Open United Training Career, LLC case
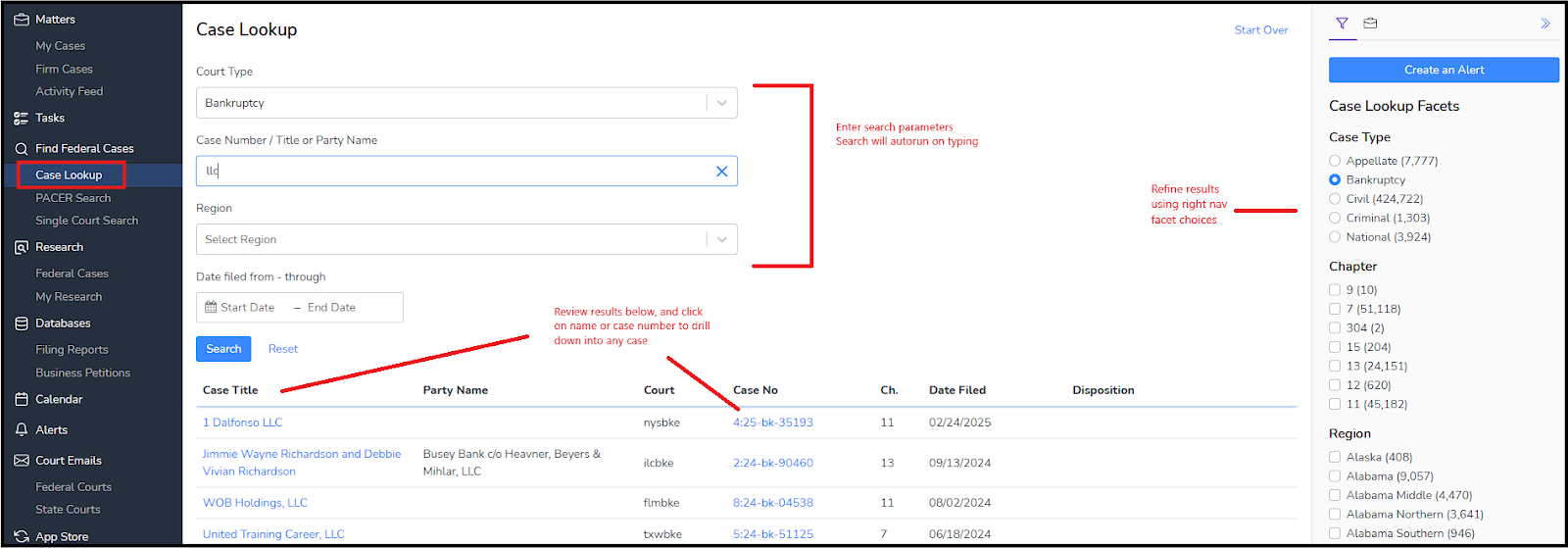 click(273, 534)
